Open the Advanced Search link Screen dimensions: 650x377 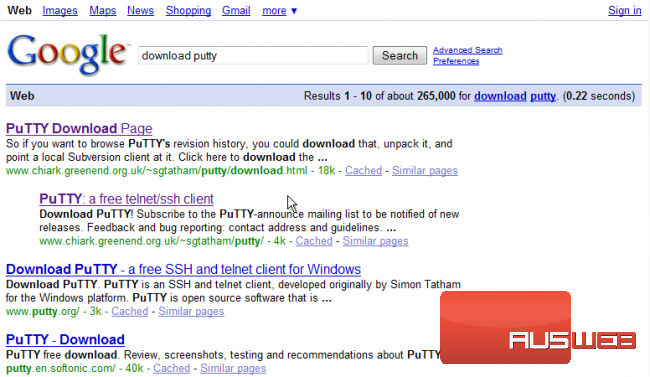[468, 50]
